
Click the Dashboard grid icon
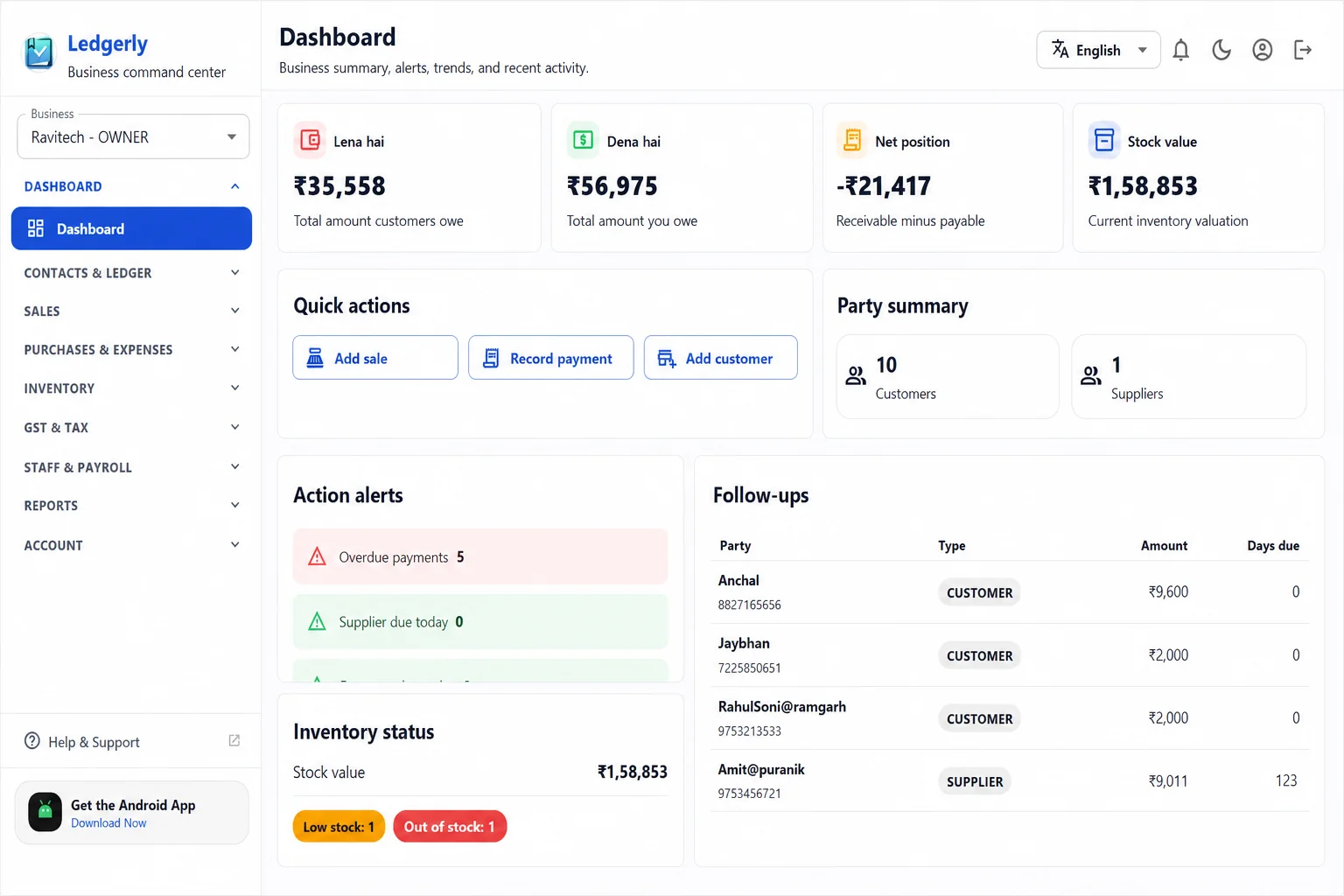(36, 228)
